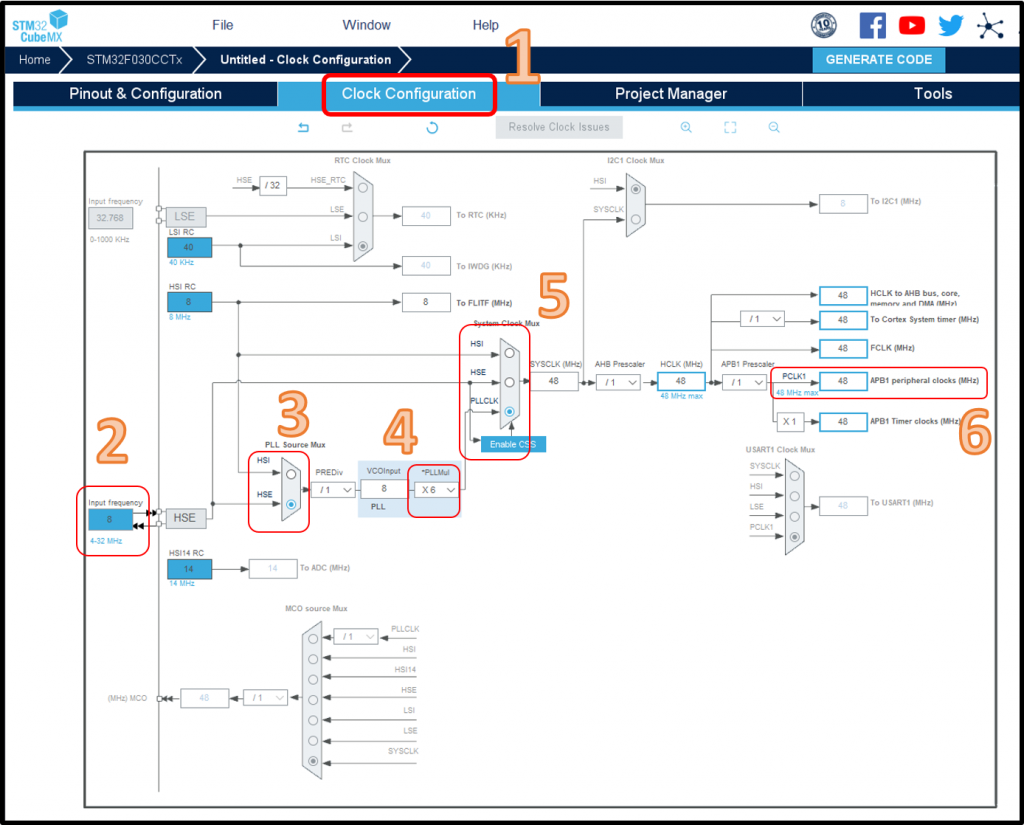Viewport: 1024px width, 825px height.
Task: Click the STM32CubeMX logo
Action: click(40, 27)
